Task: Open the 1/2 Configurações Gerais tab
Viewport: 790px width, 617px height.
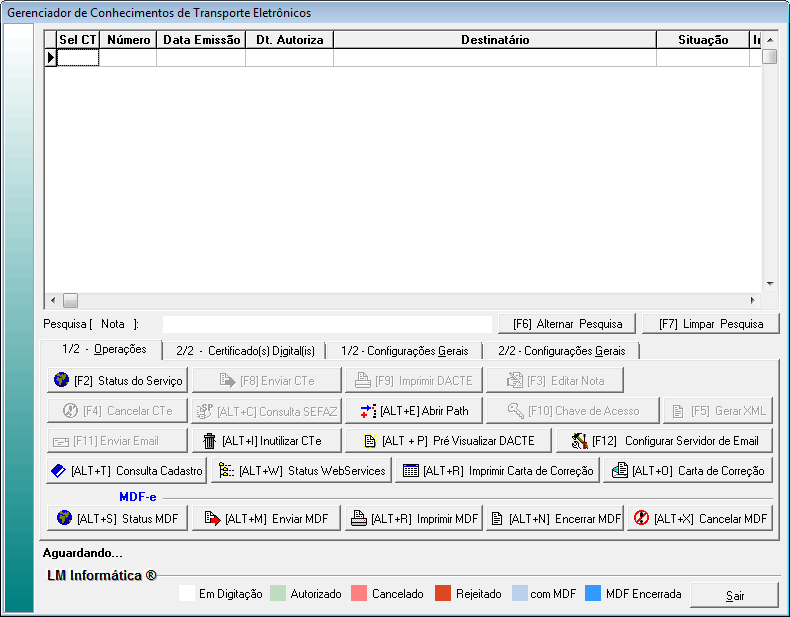Action: coord(404,351)
